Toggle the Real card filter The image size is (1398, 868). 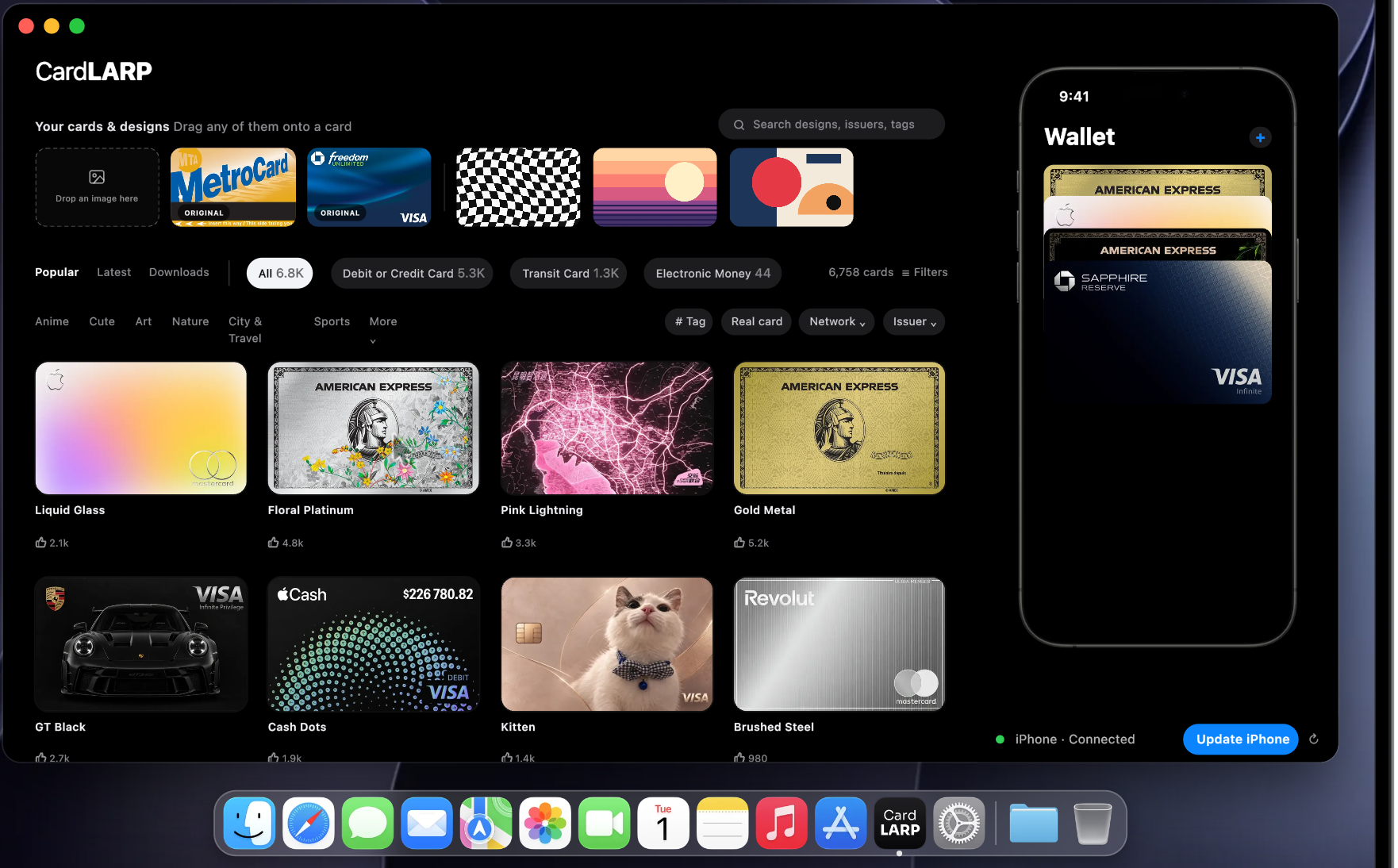757,321
